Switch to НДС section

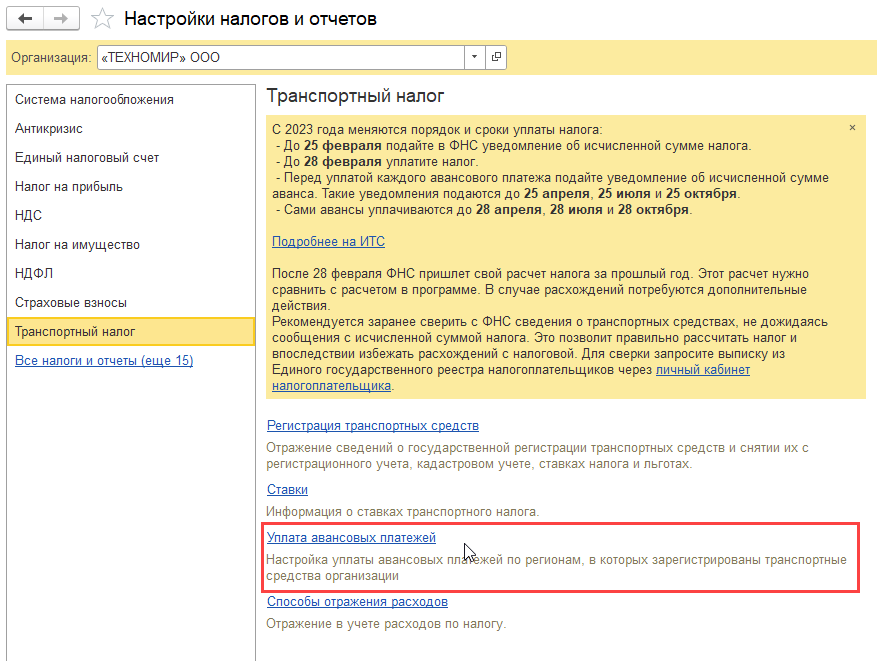[131, 215]
